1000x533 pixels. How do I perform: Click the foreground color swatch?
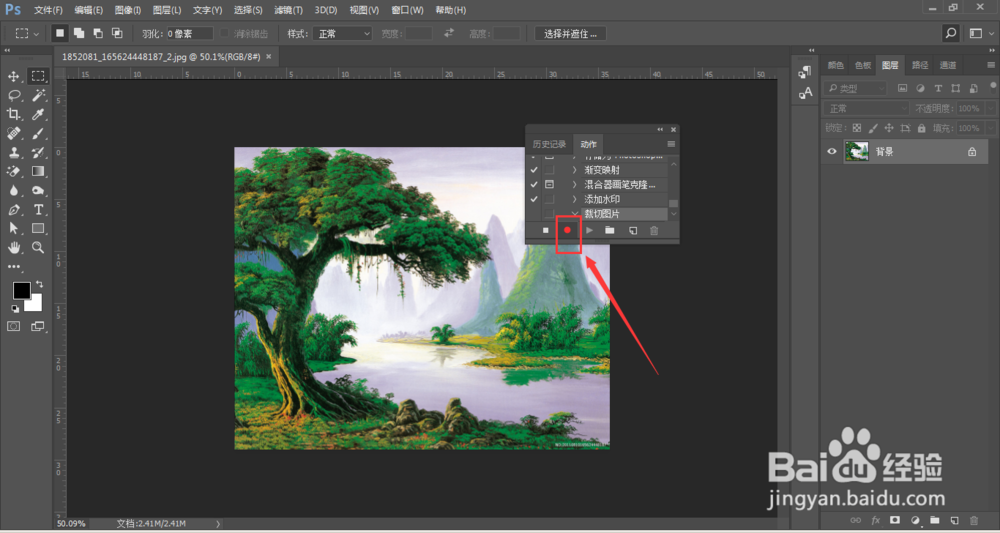click(x=22, y=291)
